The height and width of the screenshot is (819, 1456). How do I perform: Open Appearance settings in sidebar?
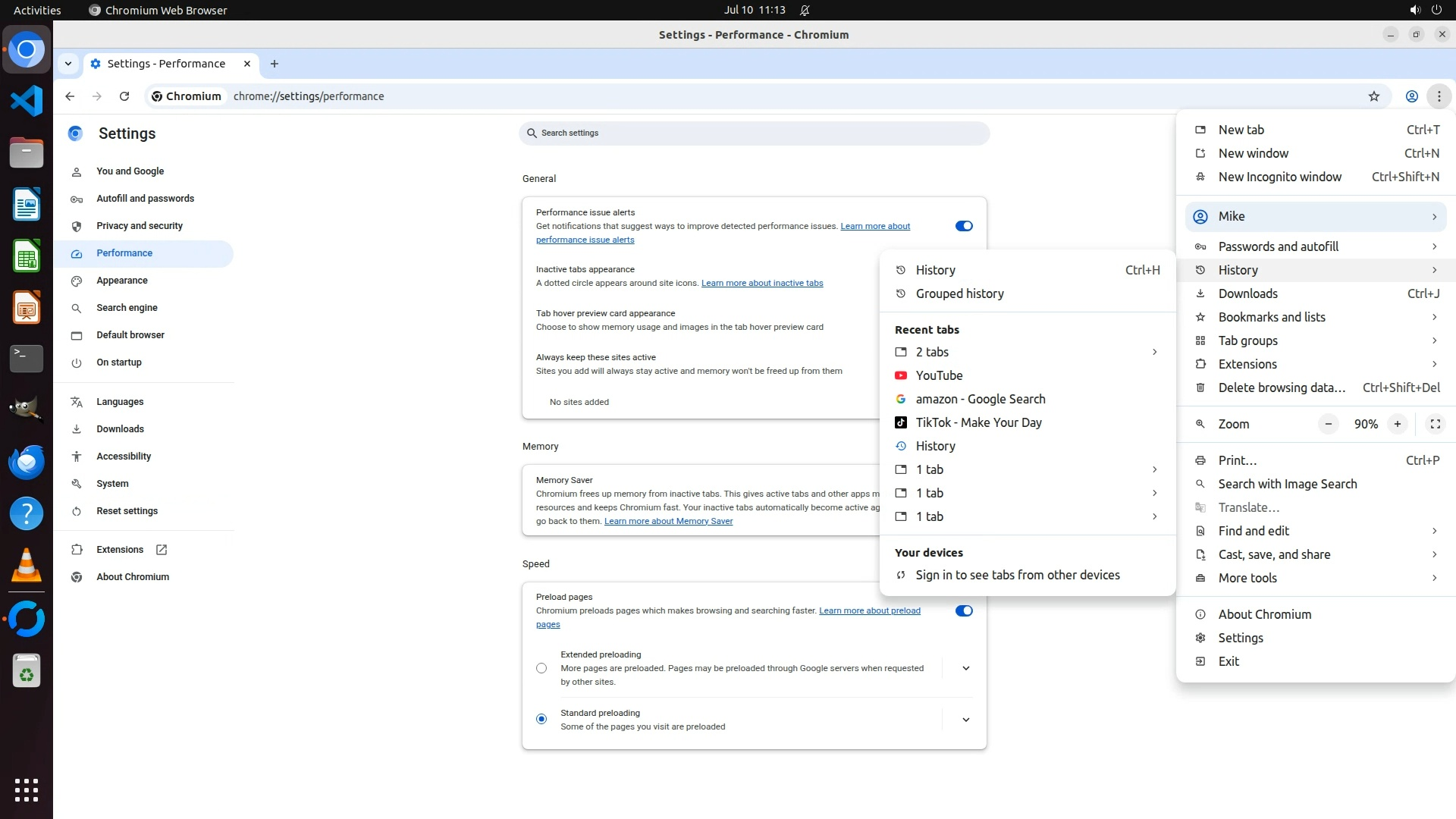(x=122, y=281)
